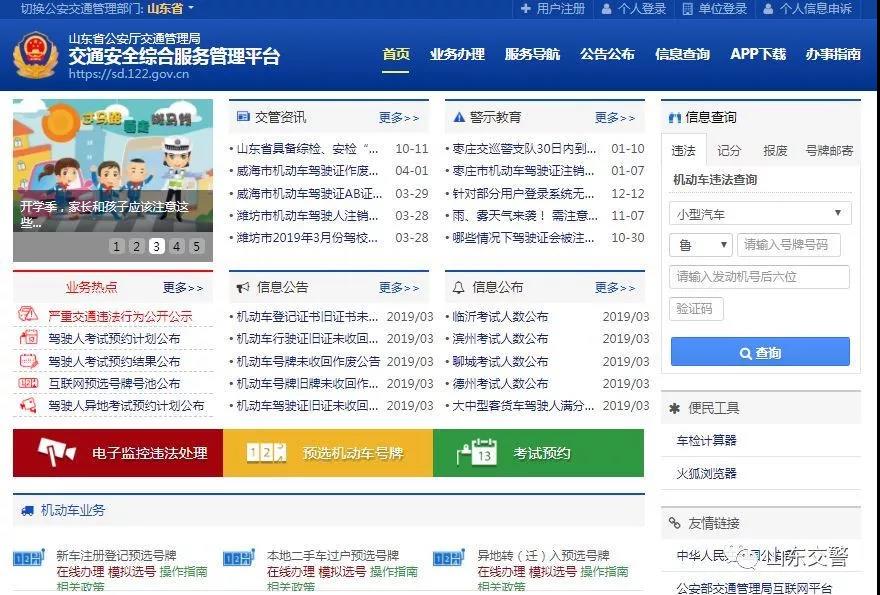Click the police badge logo in header
The width and height of the screenshot is (880, 595).
(x=35, y=55)
